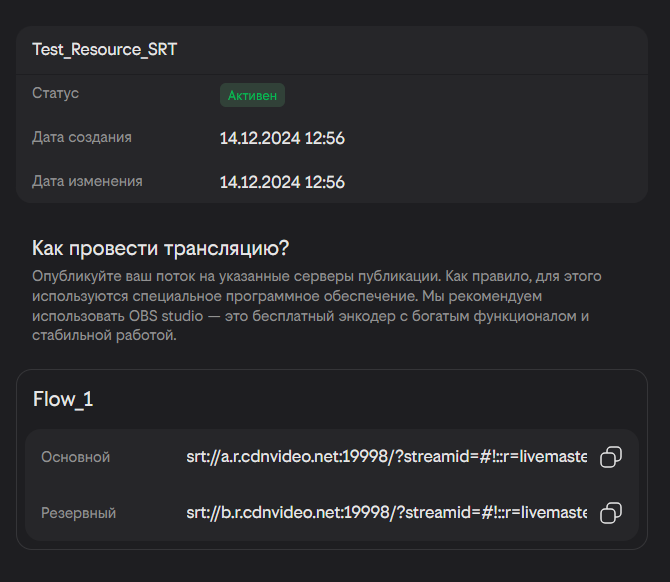Screen dimensions: 670x582
Task: Click the Дата создания label
Action: (82, 137)
